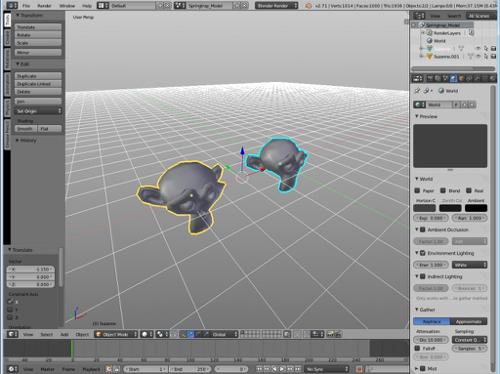The width and height of the screenshot is (500, 374).
Task: Open the File menu
Action: coord(26,6)
